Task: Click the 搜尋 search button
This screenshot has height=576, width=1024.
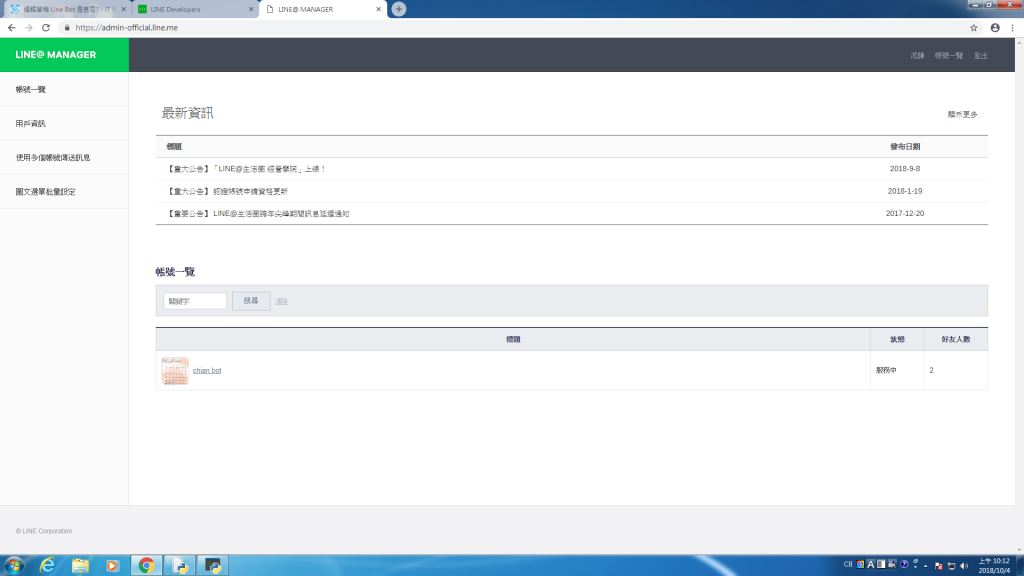Action: [x=251, y=301]
